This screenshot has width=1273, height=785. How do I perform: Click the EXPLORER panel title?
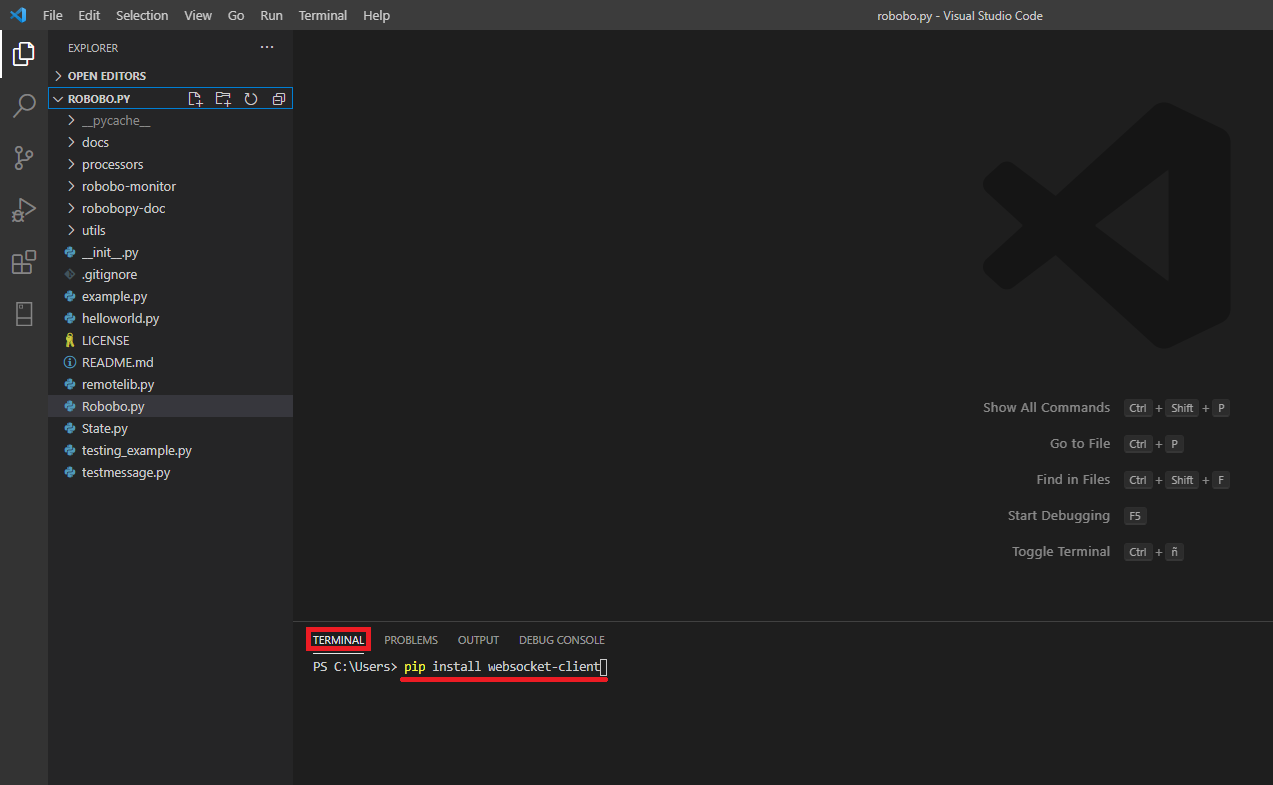pos(93,48)
